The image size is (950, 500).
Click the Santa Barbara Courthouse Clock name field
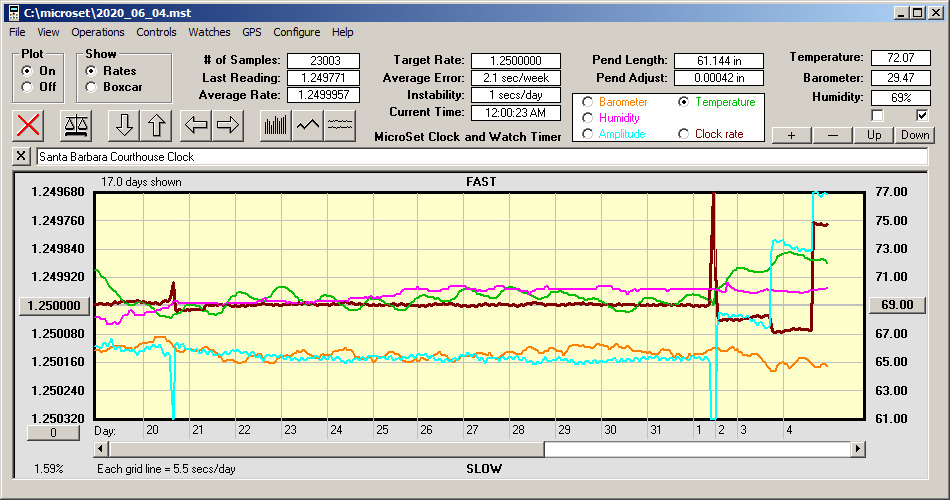point(482,157)
